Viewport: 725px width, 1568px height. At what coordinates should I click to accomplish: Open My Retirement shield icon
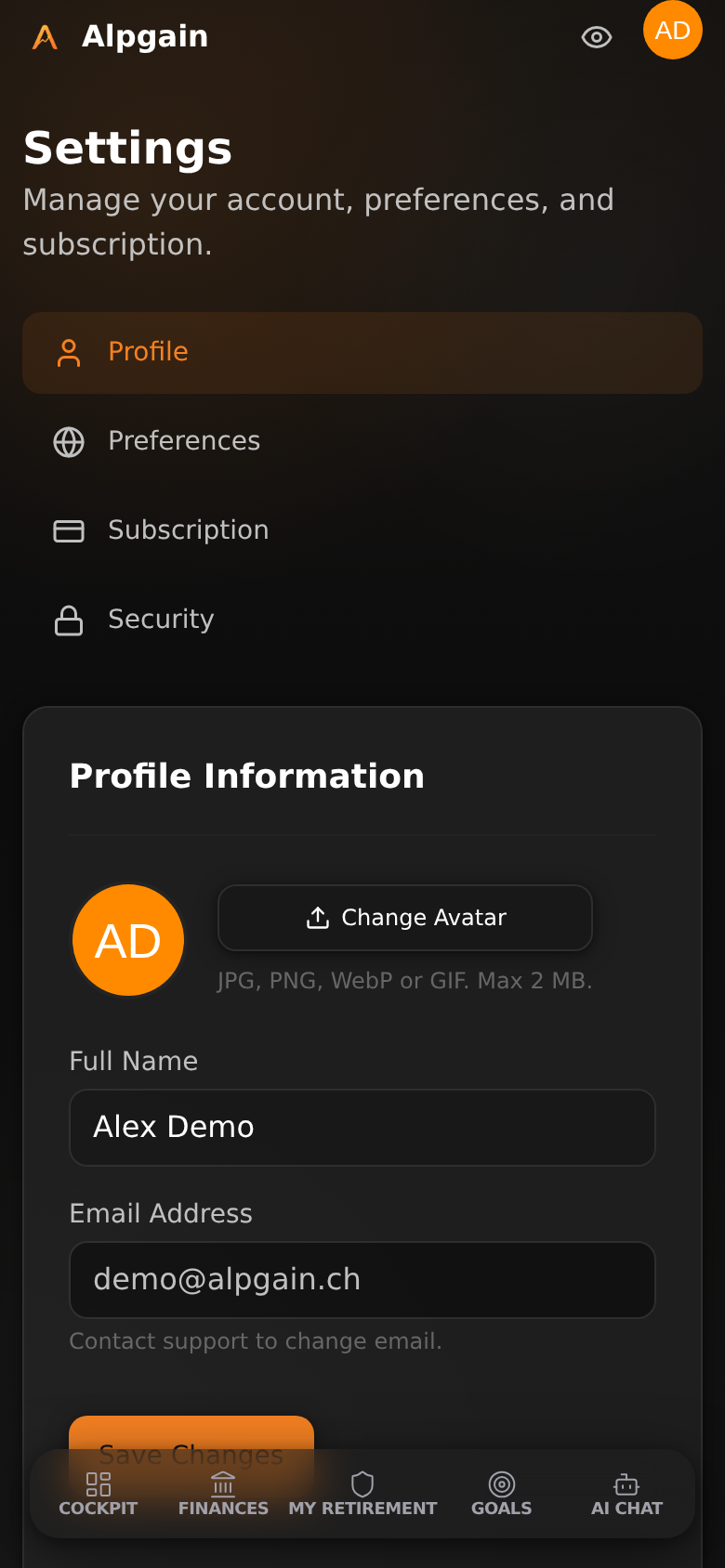(362, 1483)
